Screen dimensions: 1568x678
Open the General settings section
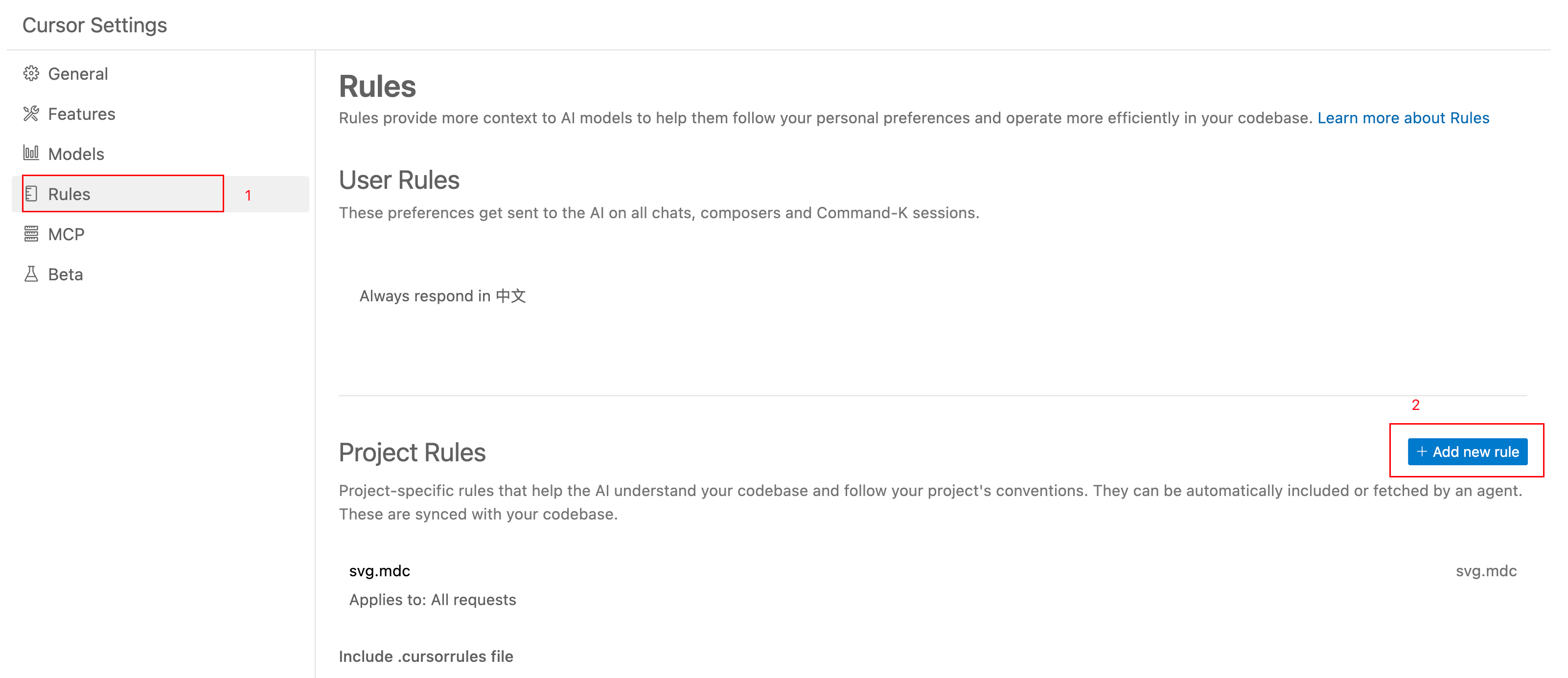[78, 74]
